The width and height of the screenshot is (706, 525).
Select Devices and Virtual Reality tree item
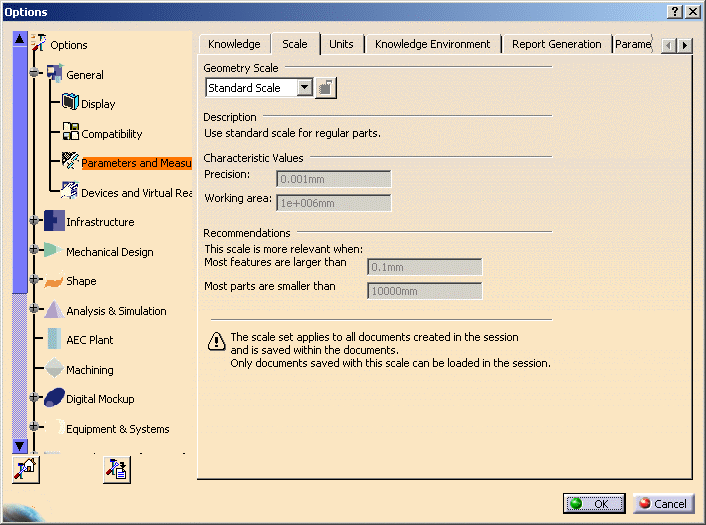(136, 193)
